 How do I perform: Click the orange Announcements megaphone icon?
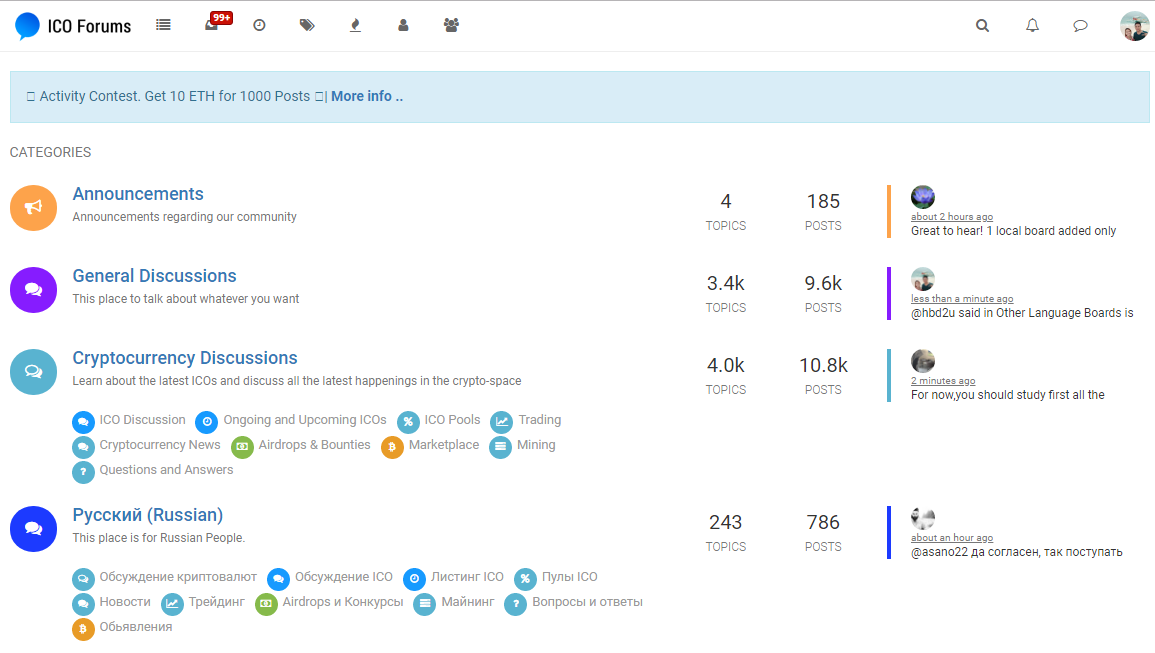(x=33, y=208)
